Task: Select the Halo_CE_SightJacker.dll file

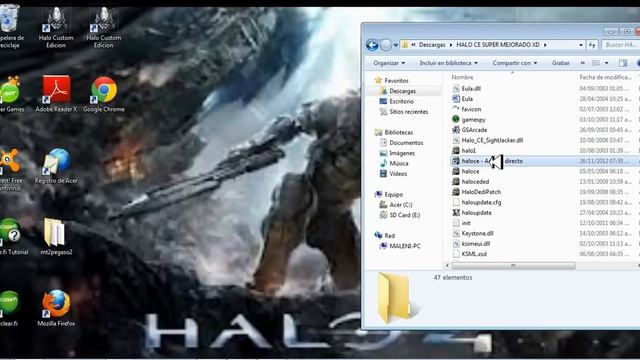Action: pyautogui.click(x=492, y=140)
